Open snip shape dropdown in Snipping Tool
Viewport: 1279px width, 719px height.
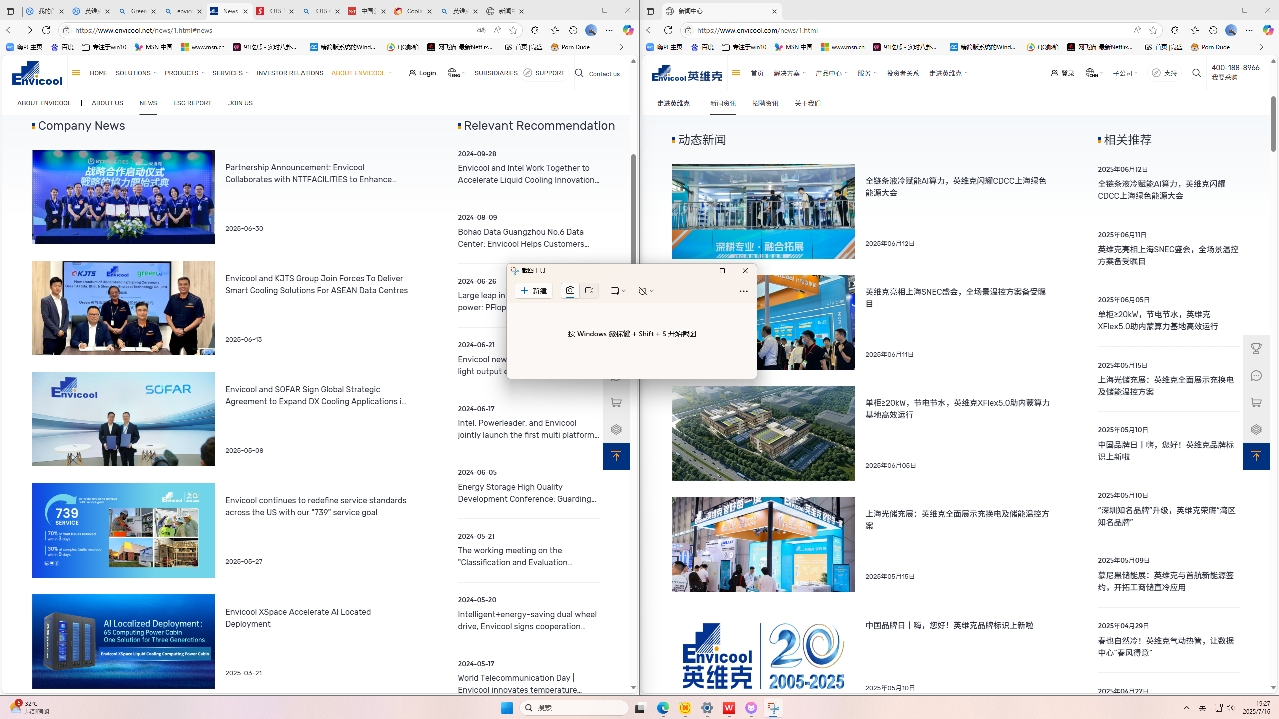click(618, 291)
